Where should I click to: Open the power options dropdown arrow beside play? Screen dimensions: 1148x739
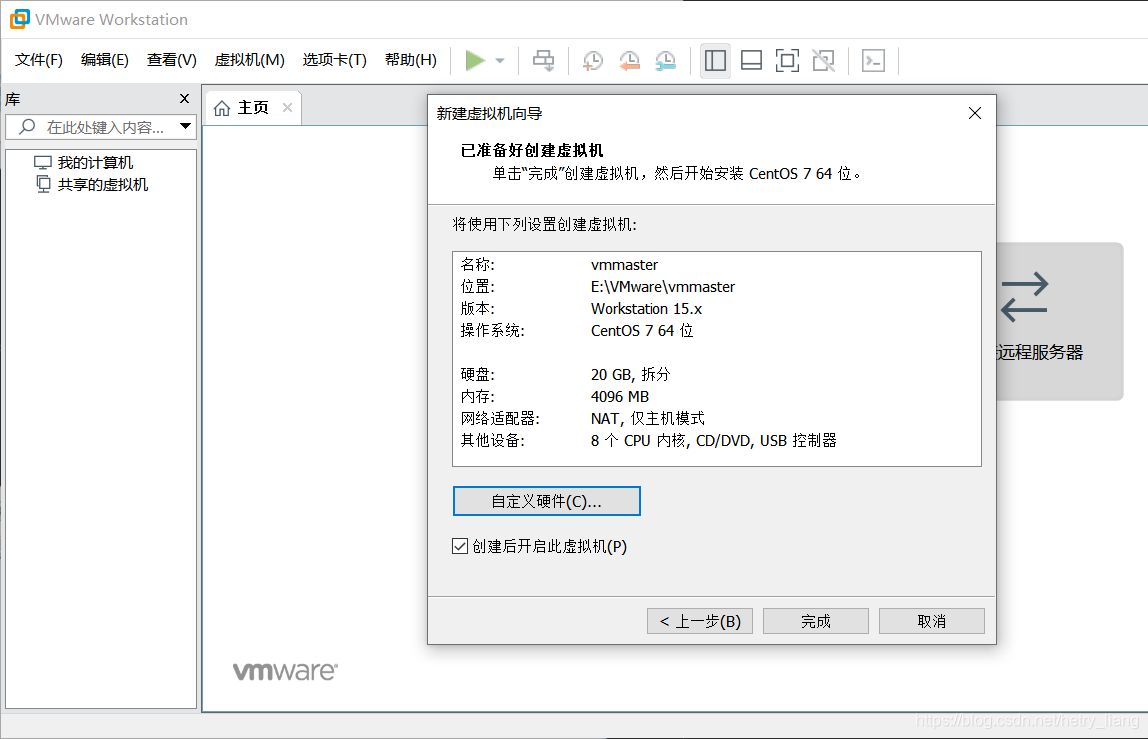point(500,61)
